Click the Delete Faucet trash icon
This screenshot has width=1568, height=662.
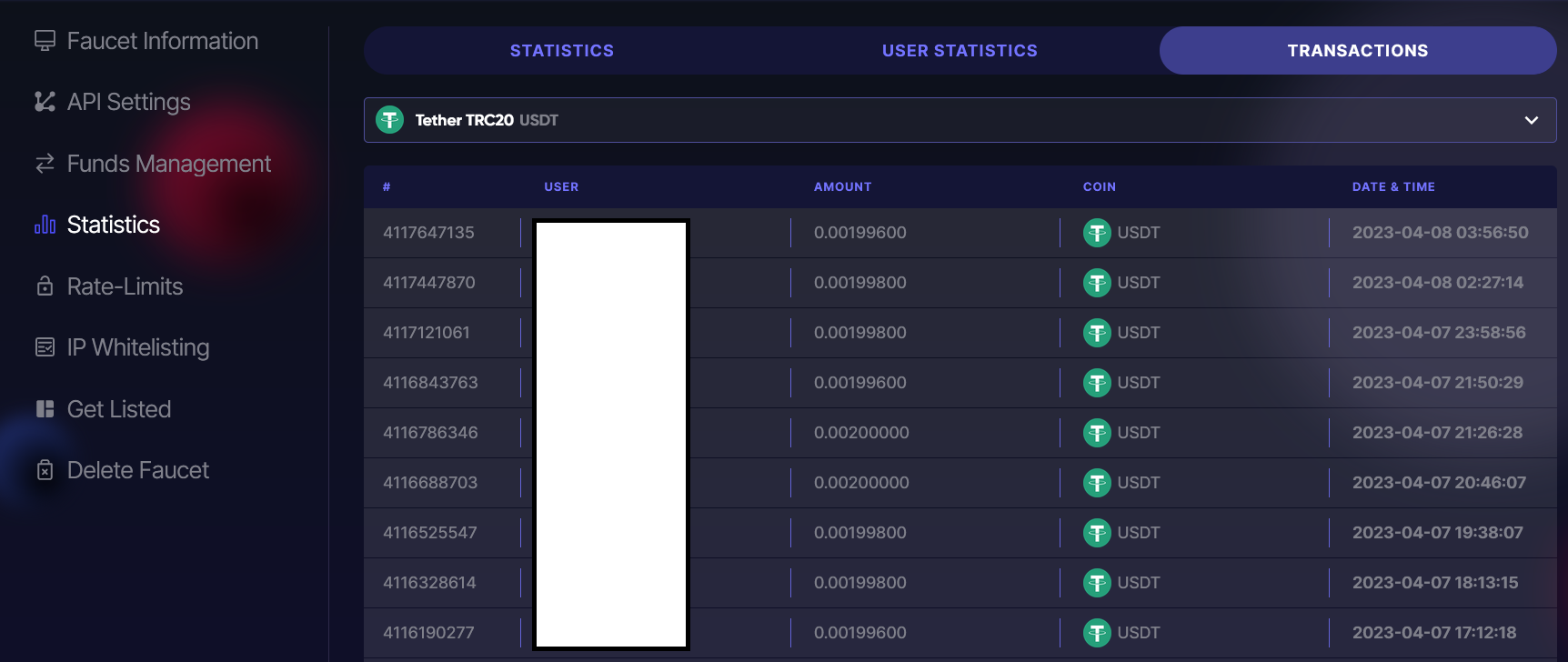[x=45, y=470]
